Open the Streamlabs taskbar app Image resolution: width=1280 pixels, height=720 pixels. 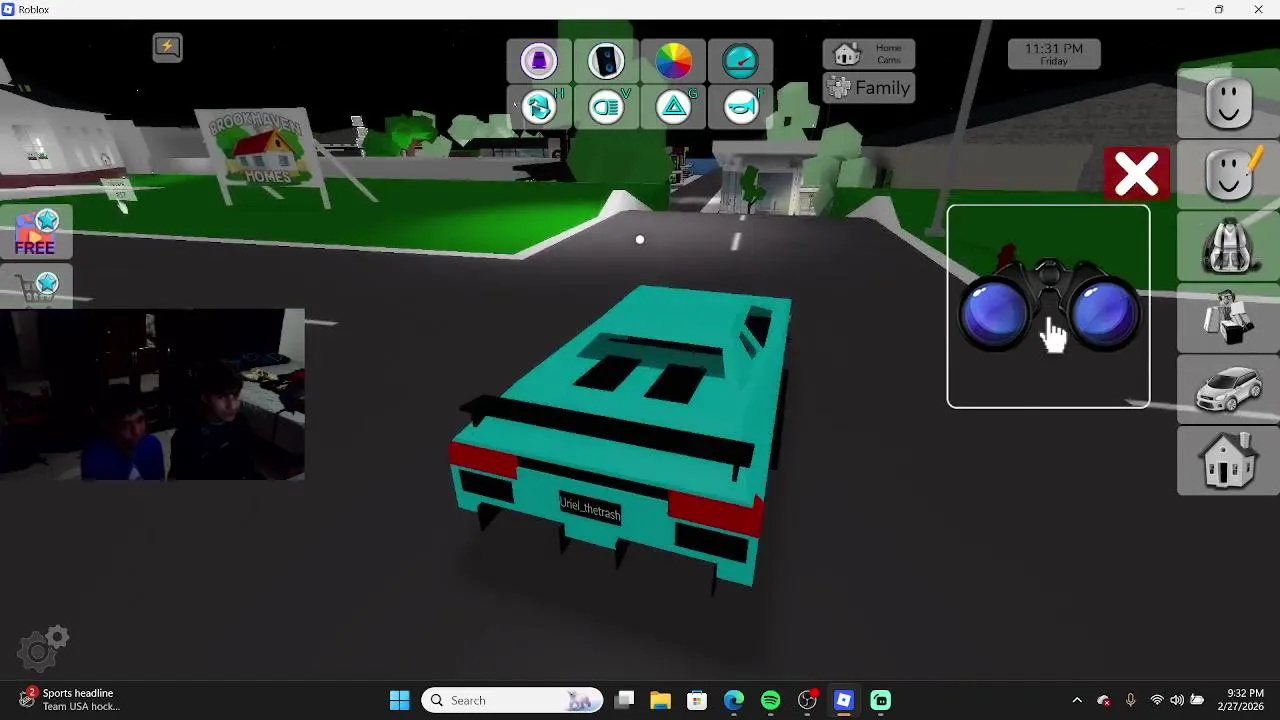tap(881, 700)
